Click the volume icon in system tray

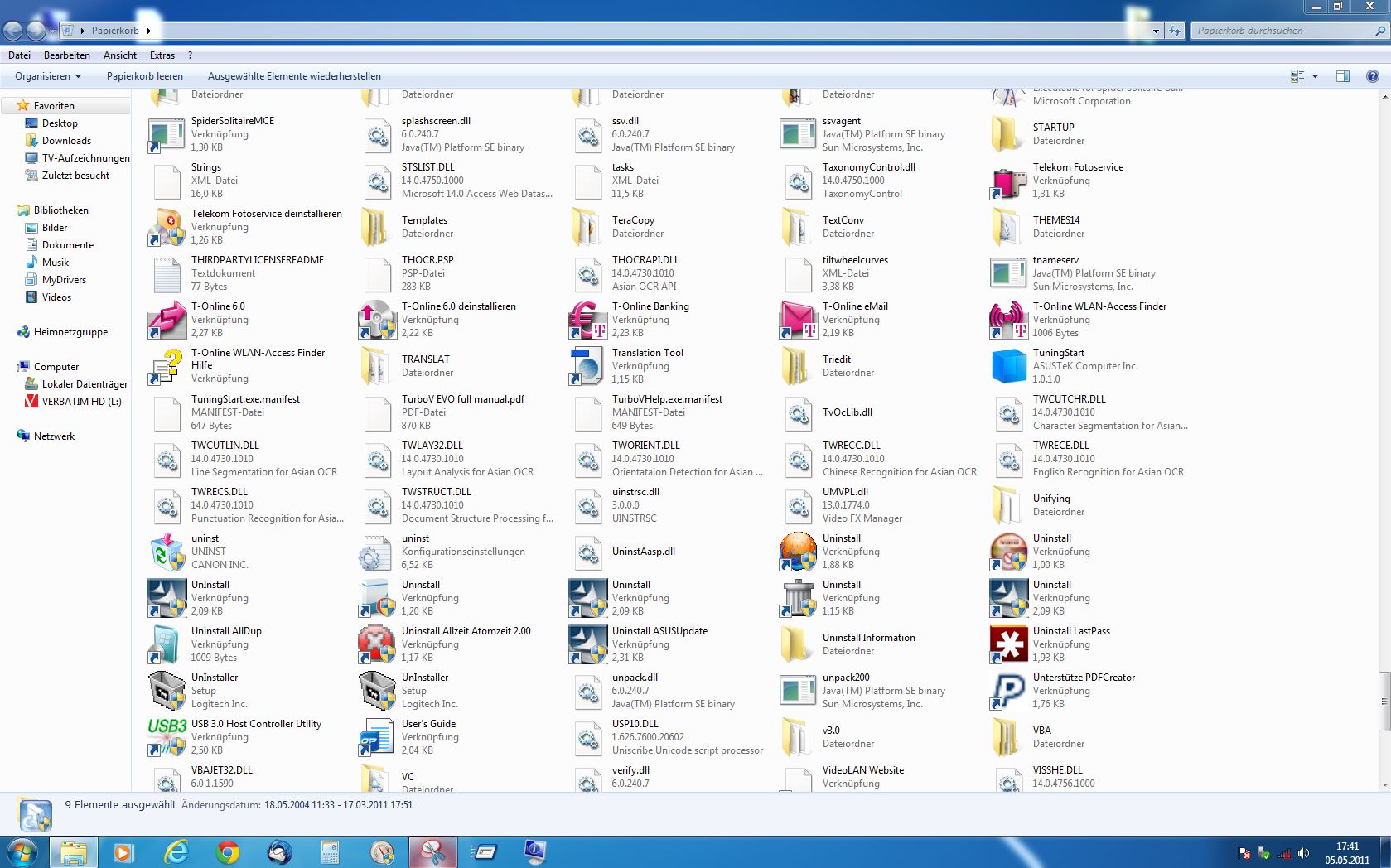point(1303,853)
